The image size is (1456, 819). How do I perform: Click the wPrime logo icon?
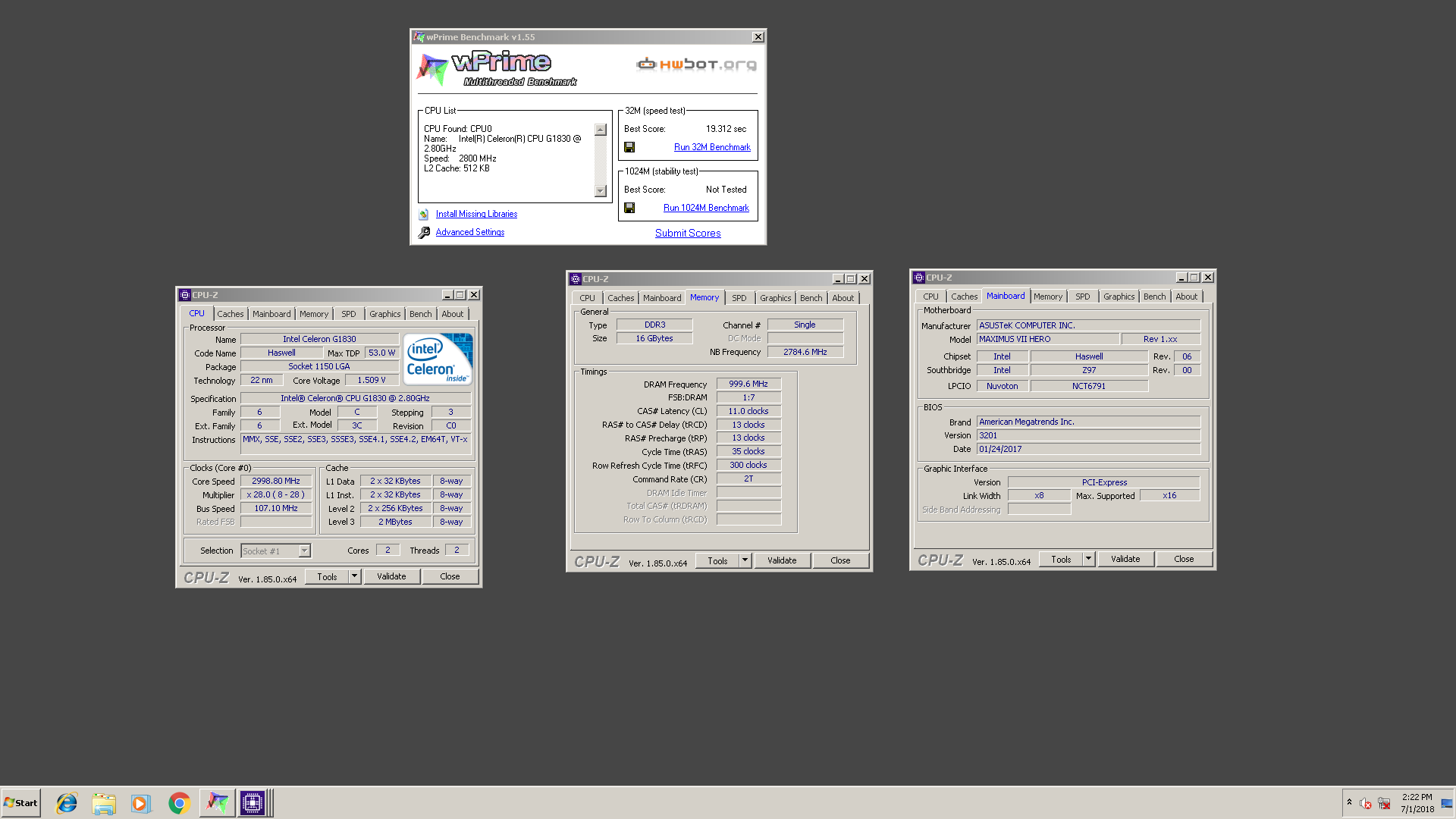pyautogui.click(x=432, y=69)
